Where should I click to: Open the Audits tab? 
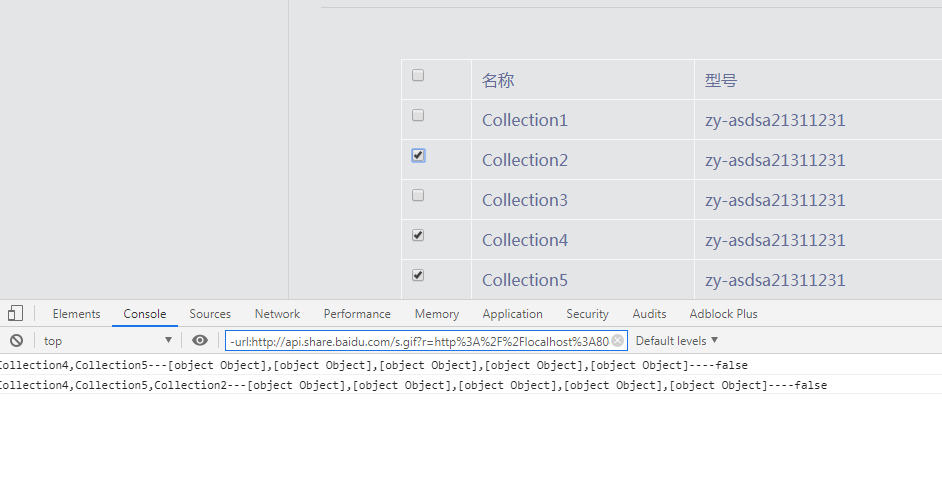[649, 314]
